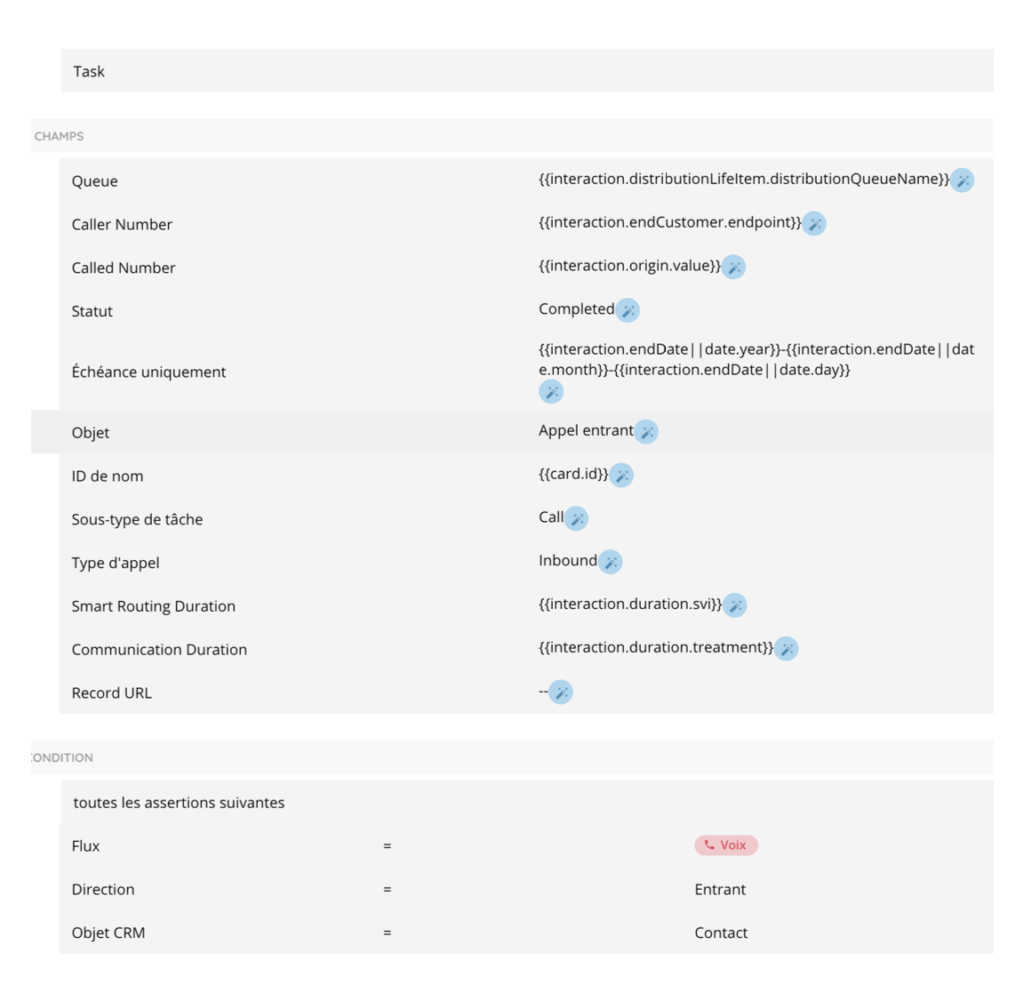Click the wand icon for Smart Routing Duration

(x=735, y=605)
